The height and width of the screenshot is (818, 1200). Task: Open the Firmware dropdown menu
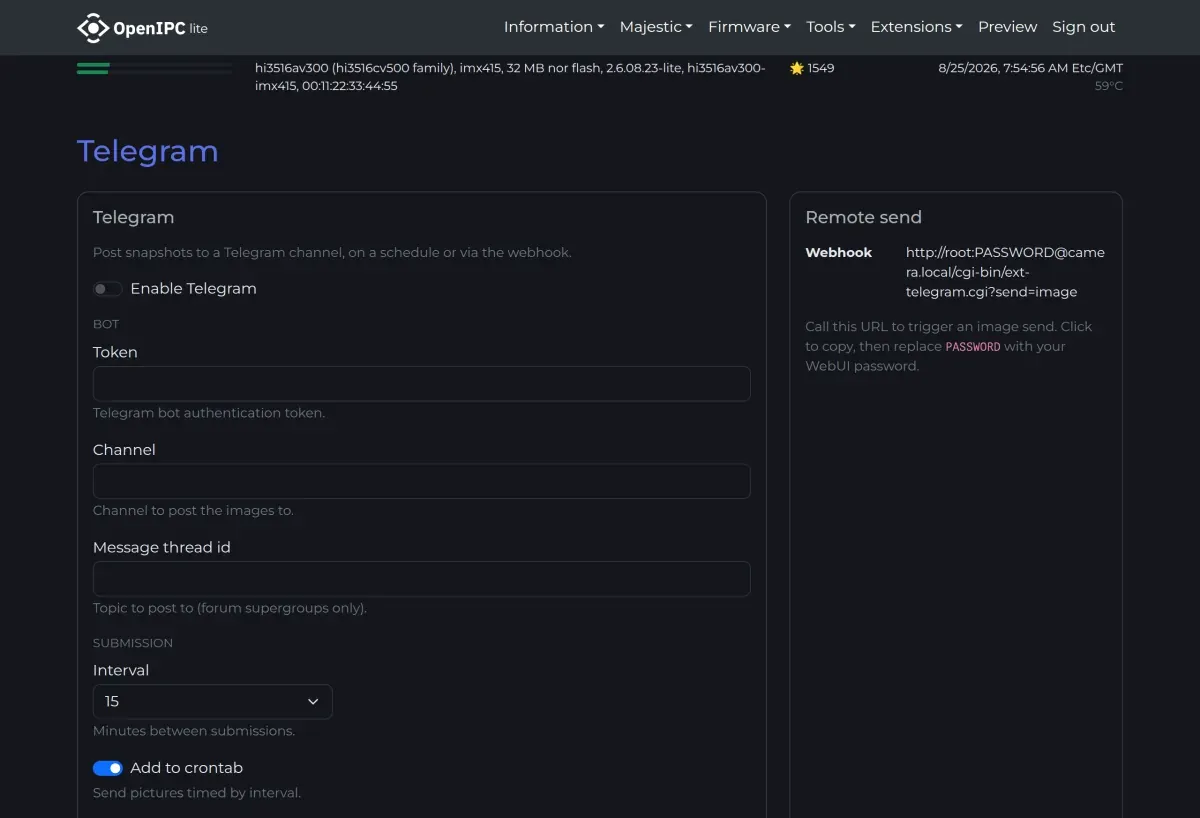point(749,27)
